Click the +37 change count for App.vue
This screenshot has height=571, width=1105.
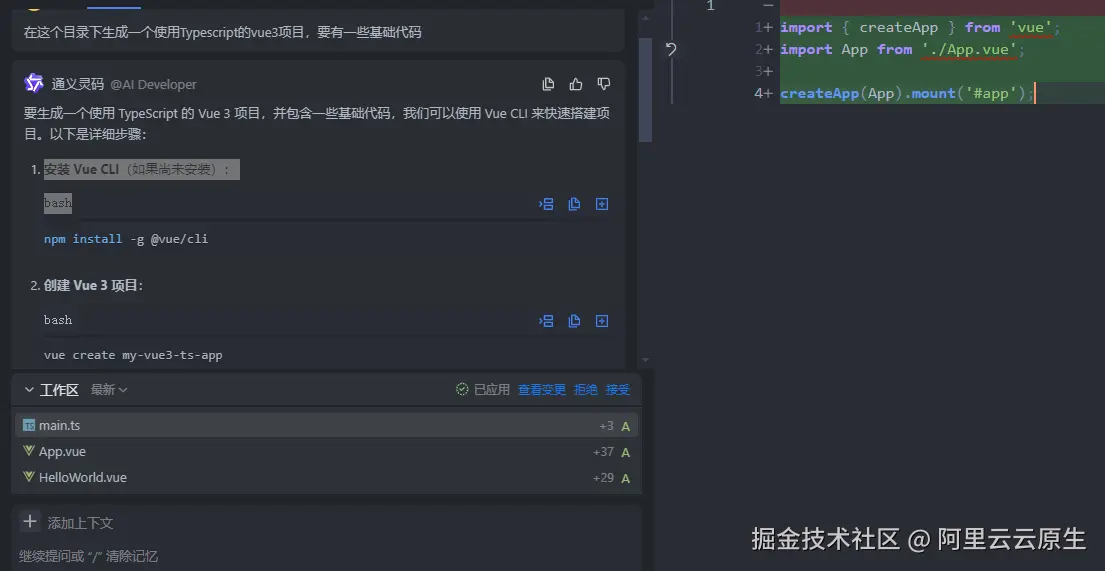pyautogui.click(x=603, y=452)
